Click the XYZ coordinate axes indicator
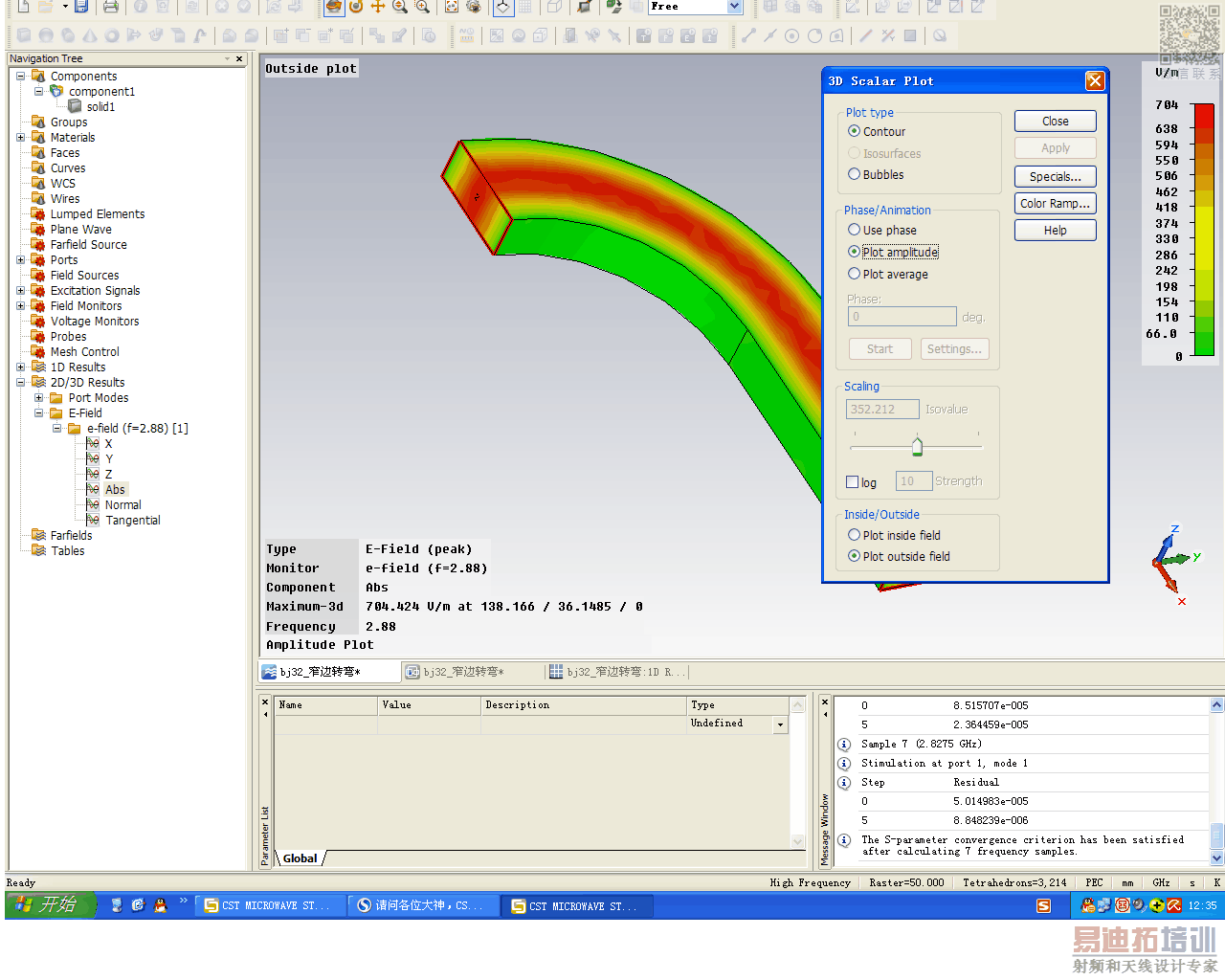The width and height of the screenshot is (1225, 980). 1174,565
